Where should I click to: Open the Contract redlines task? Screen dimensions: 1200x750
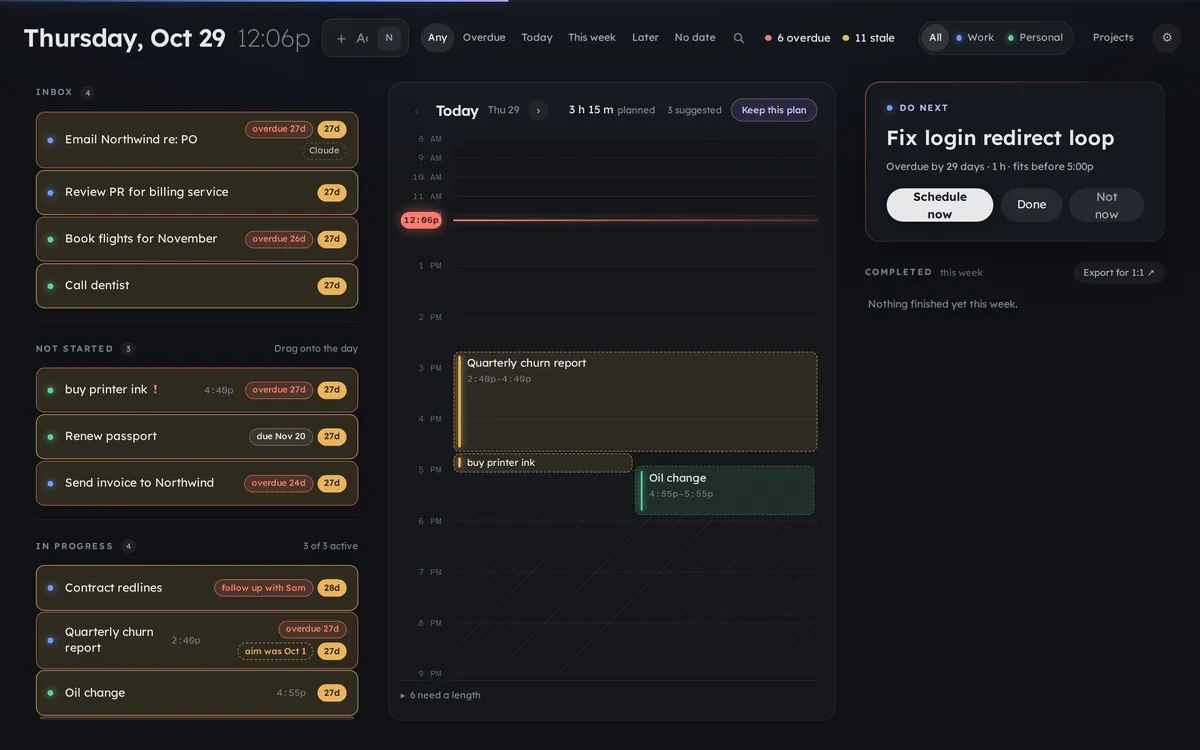pyautogui.click(x=197, y=588)
